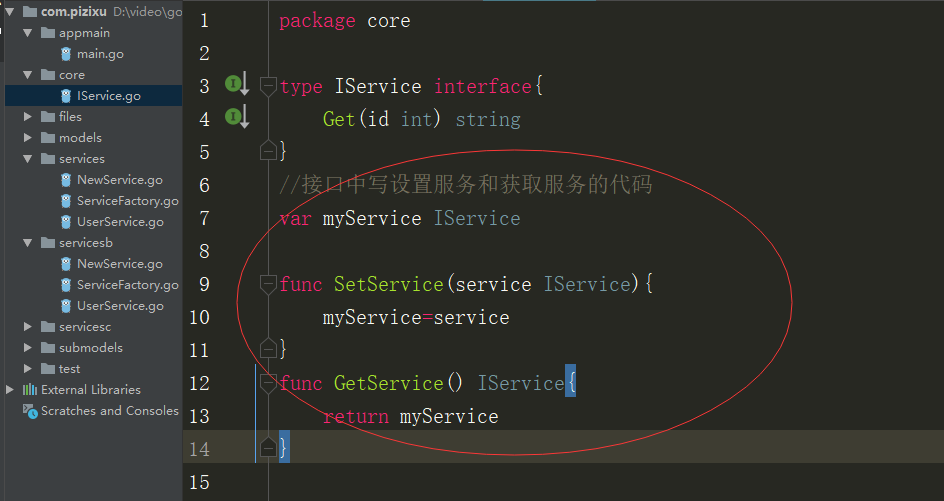This screenshot has width=944, height=501.
Task: Fold the SetService function body
Action: (268, 284)
